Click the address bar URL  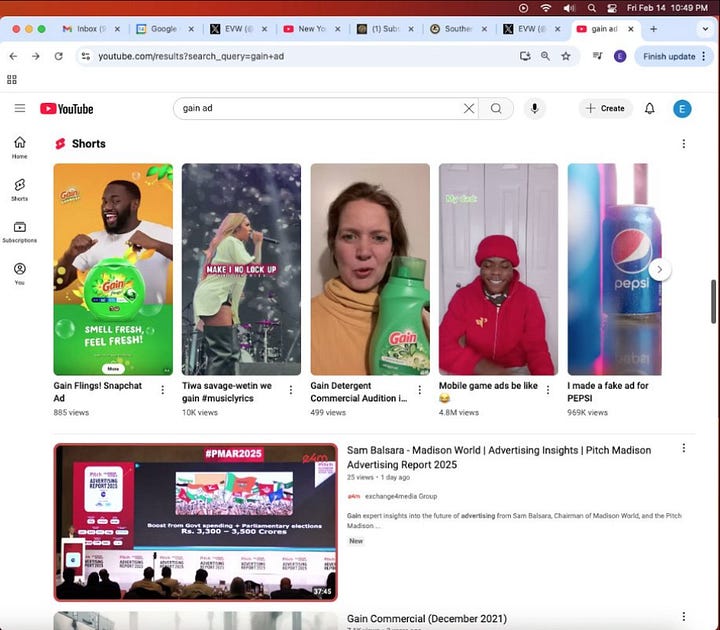pyautogui.click(x=191, y=56)
